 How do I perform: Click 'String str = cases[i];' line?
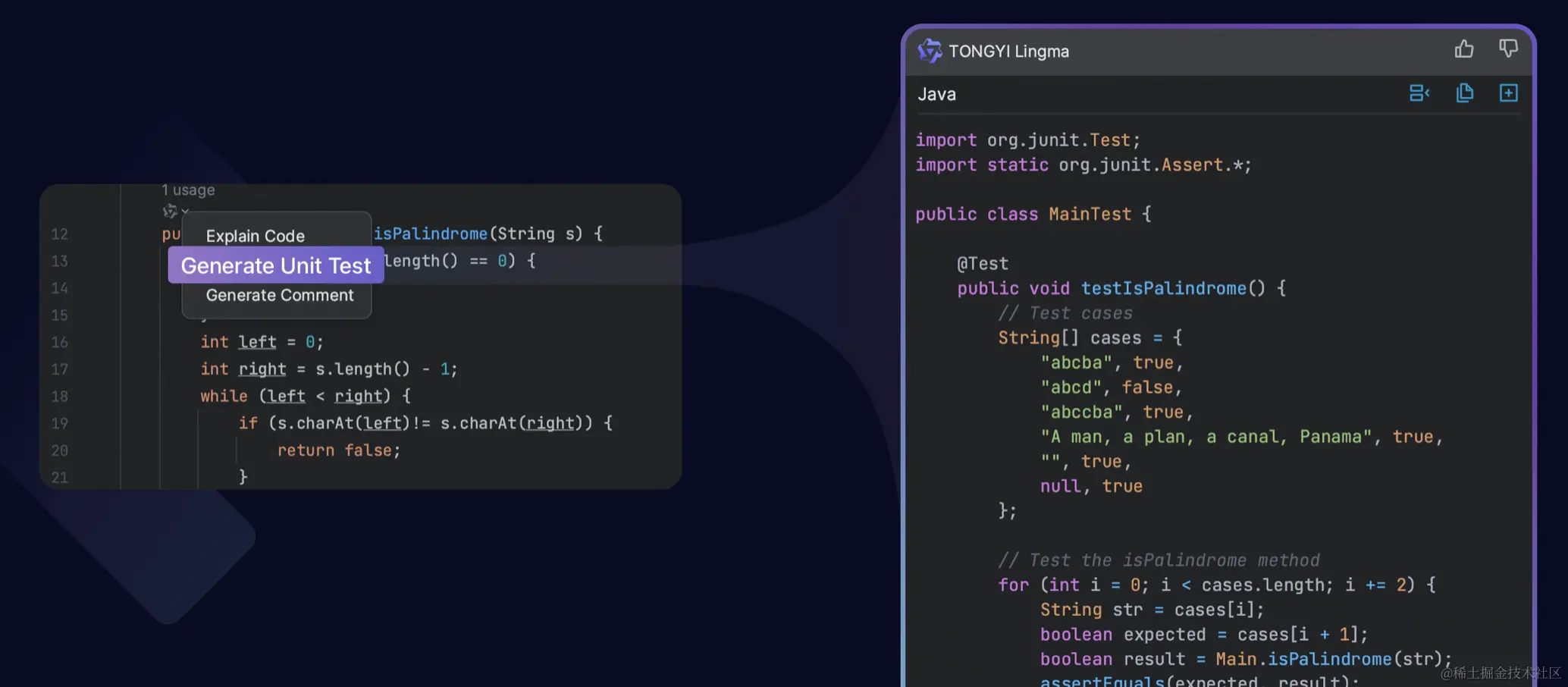coord(1152,610)
